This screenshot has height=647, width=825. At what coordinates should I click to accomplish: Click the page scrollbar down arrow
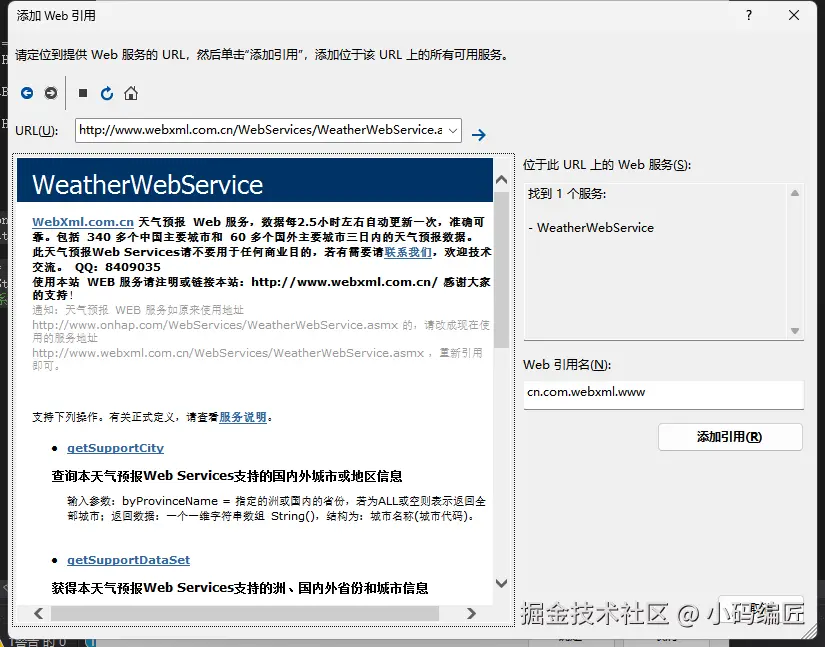pos(501,583)
